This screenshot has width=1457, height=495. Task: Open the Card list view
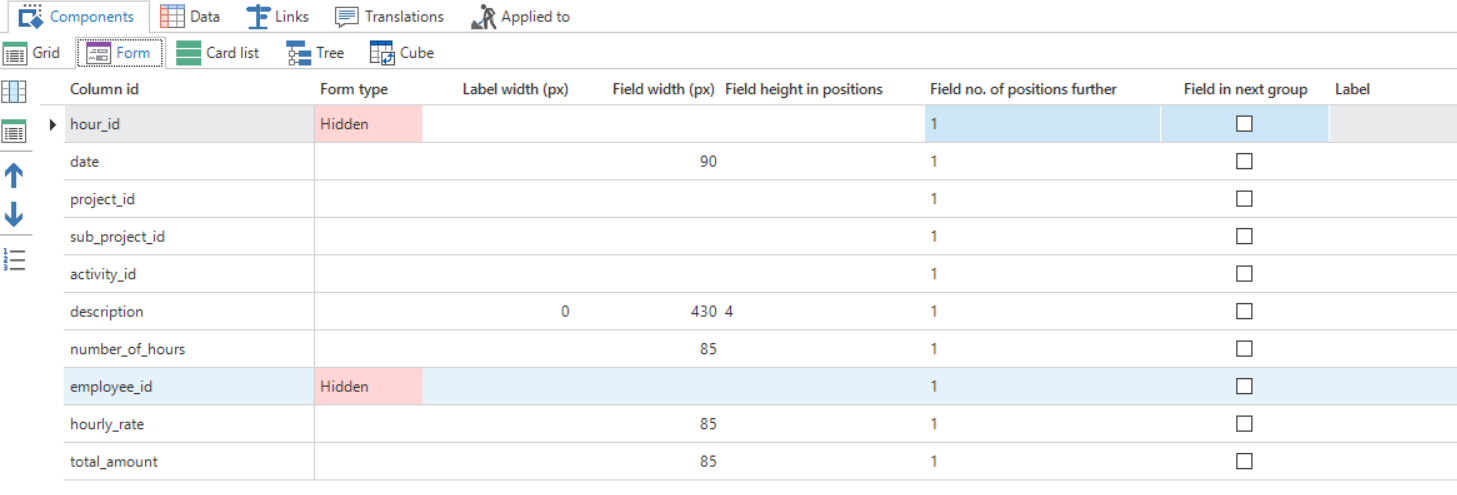coord(218,53)
